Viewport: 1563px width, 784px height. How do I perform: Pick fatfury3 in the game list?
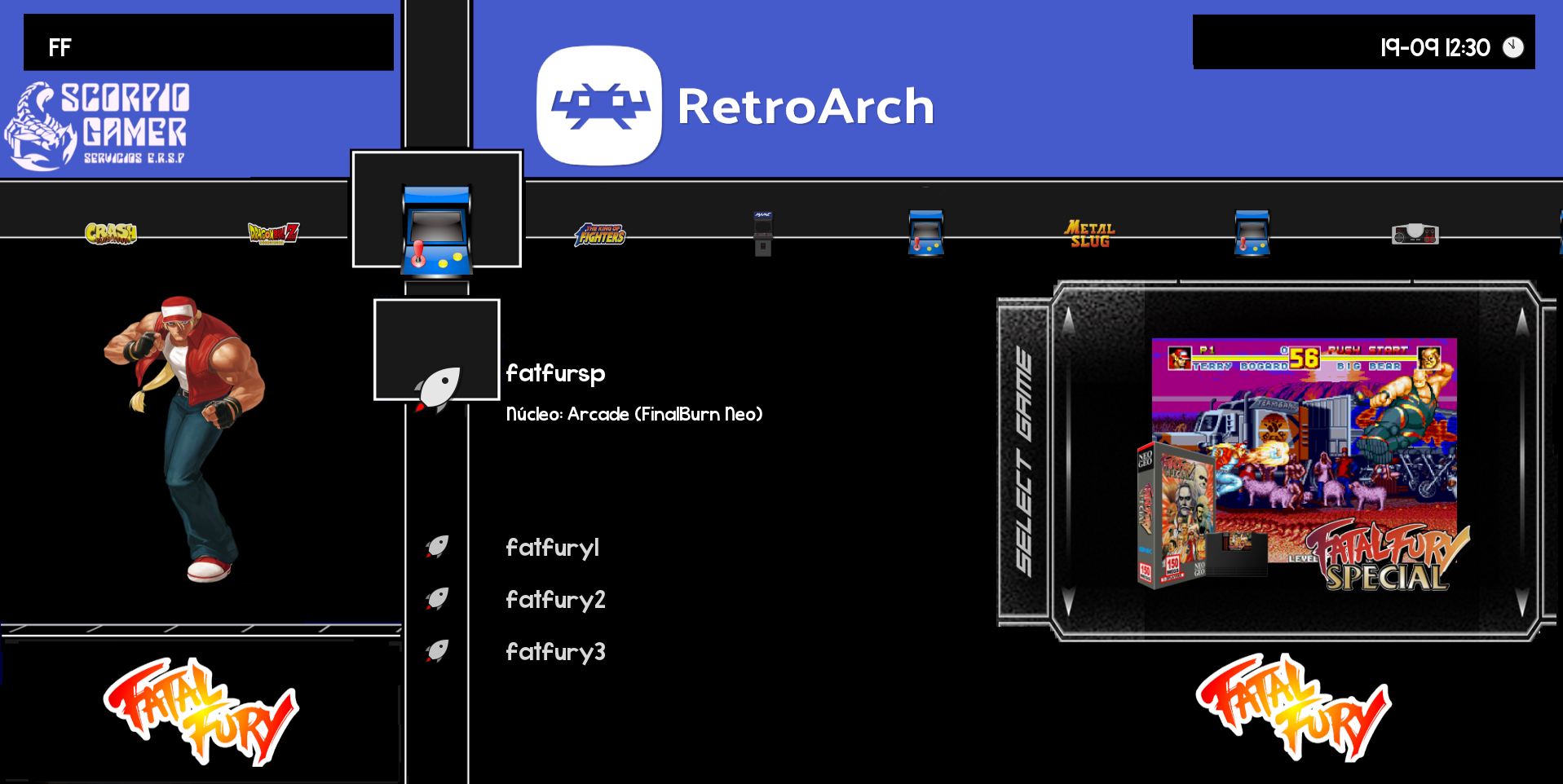click(555, 652)
